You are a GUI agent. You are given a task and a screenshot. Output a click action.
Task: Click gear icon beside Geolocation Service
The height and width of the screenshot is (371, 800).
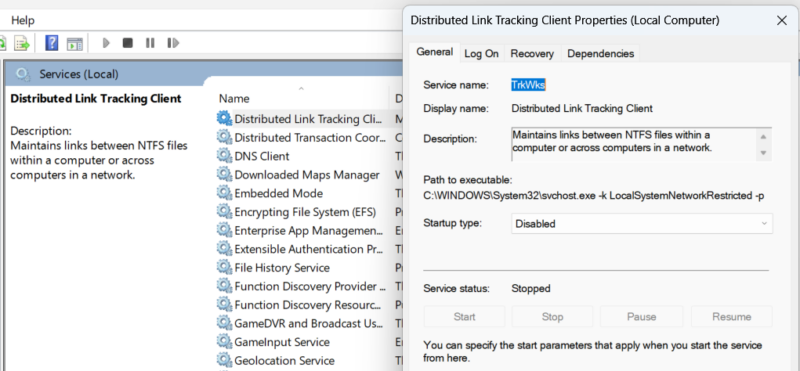[x=224, y=360]
